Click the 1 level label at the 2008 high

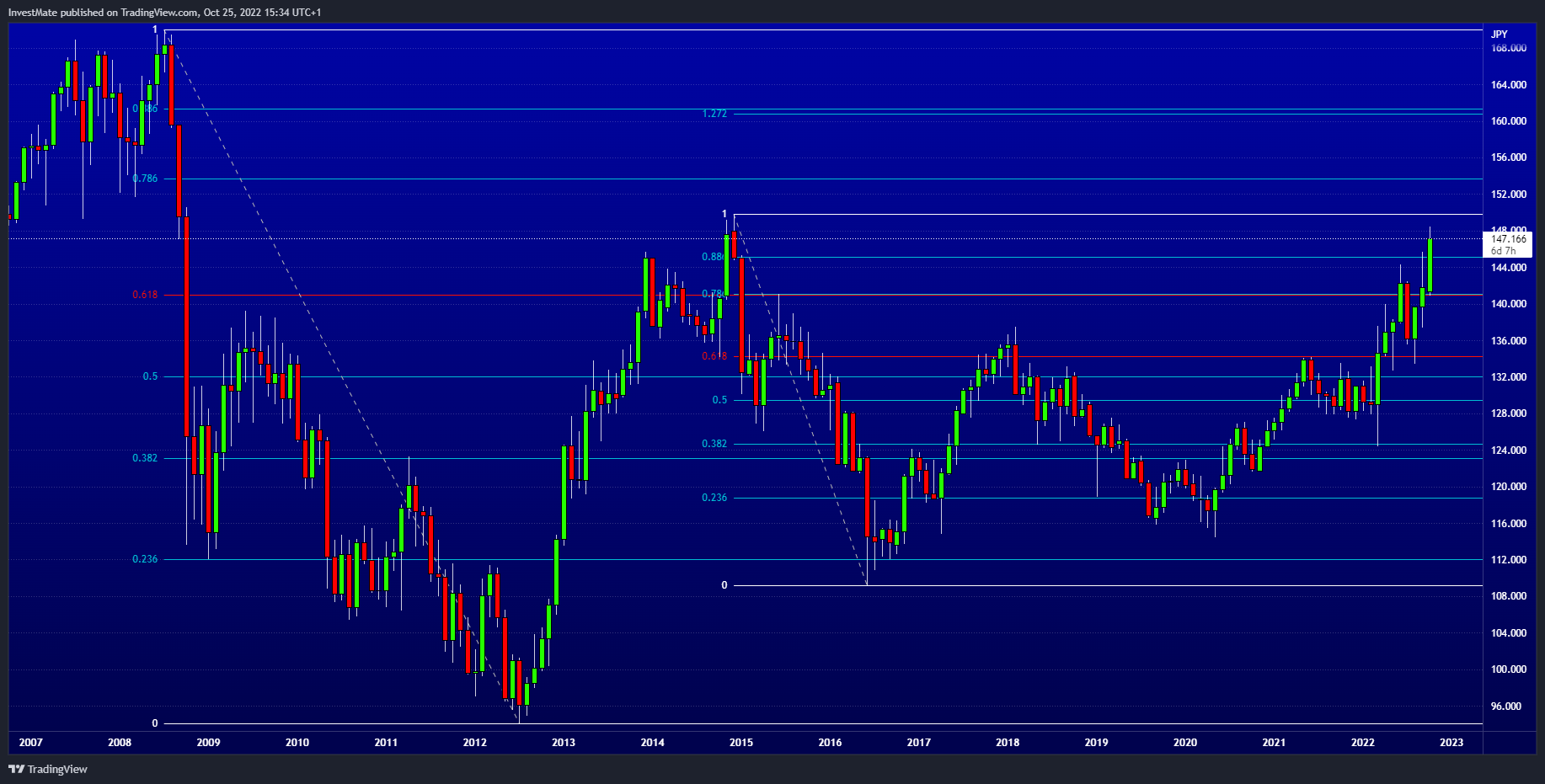pos(155,29)
